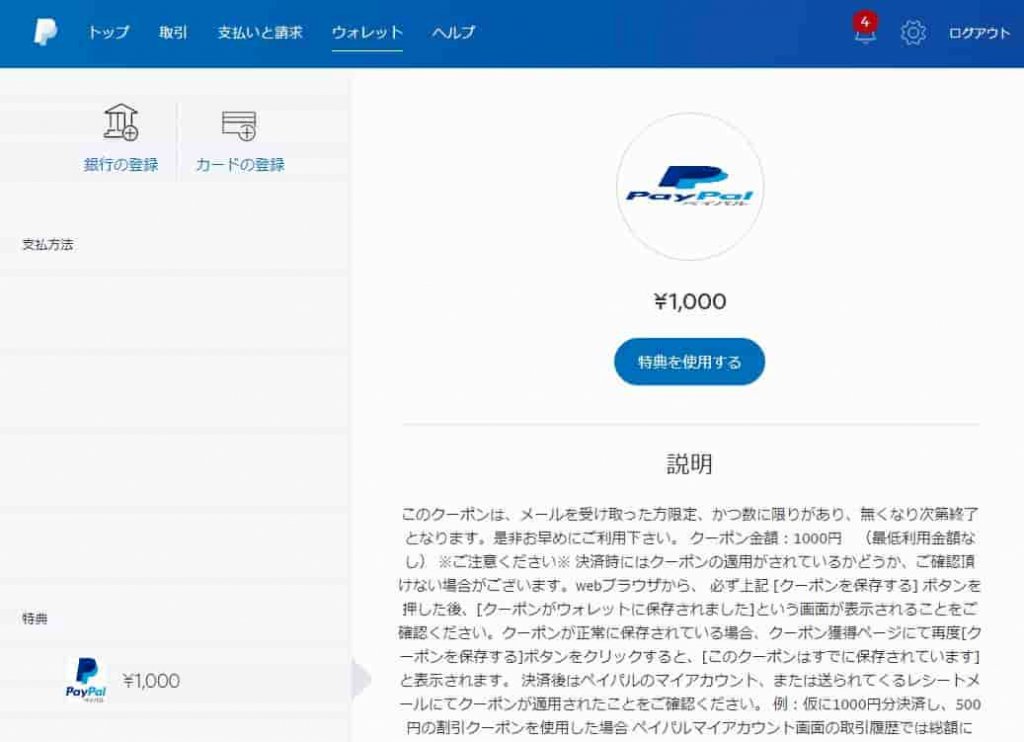Select the ¥1,000 coupon in sidebar list
This screenshot has height=742, width=1024.
(x=174, y=680)
